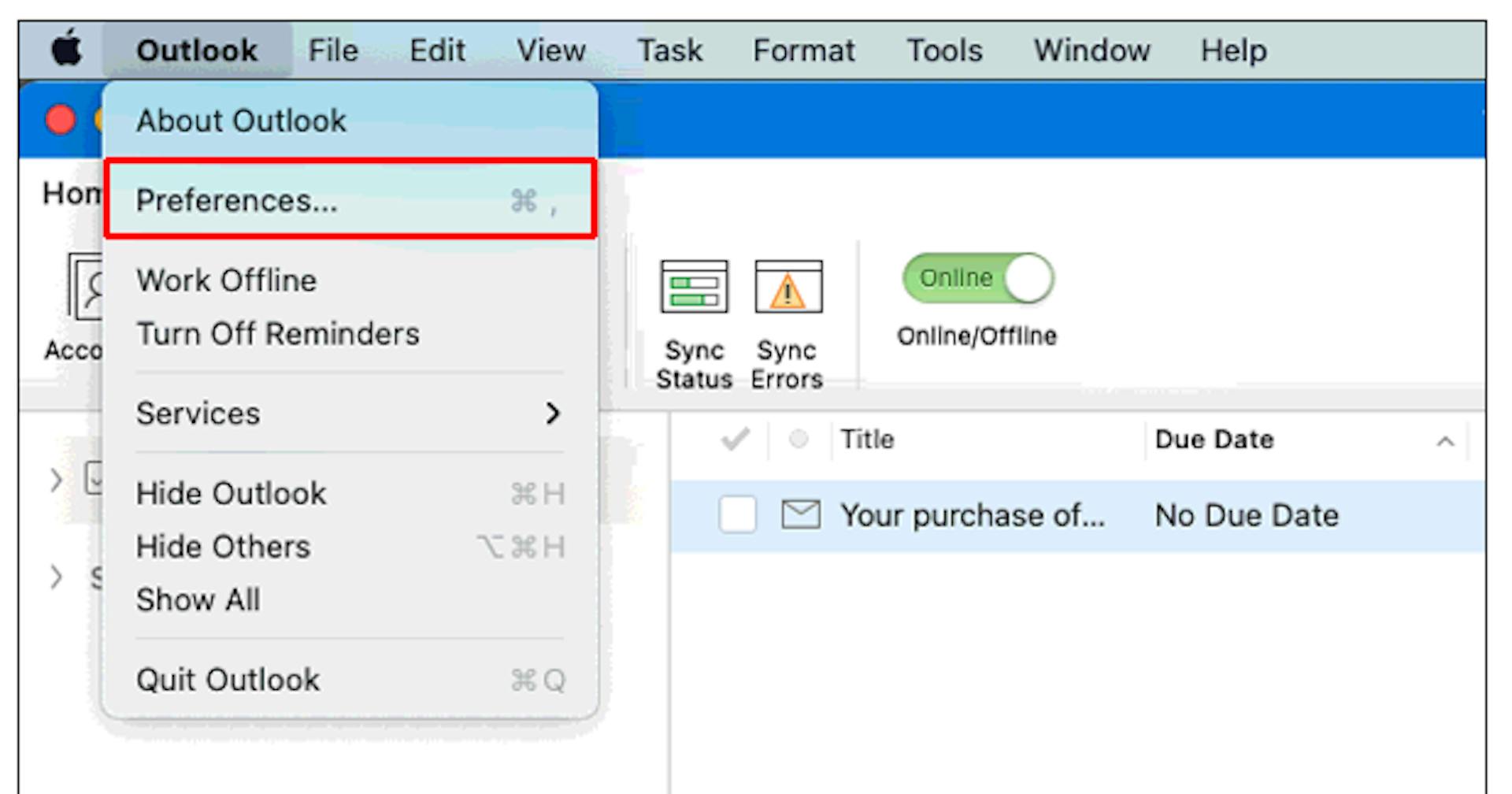Select Hide Outlook
Image resolution: width=1512 pixels, height=794 pixels.
coord(350,493)
